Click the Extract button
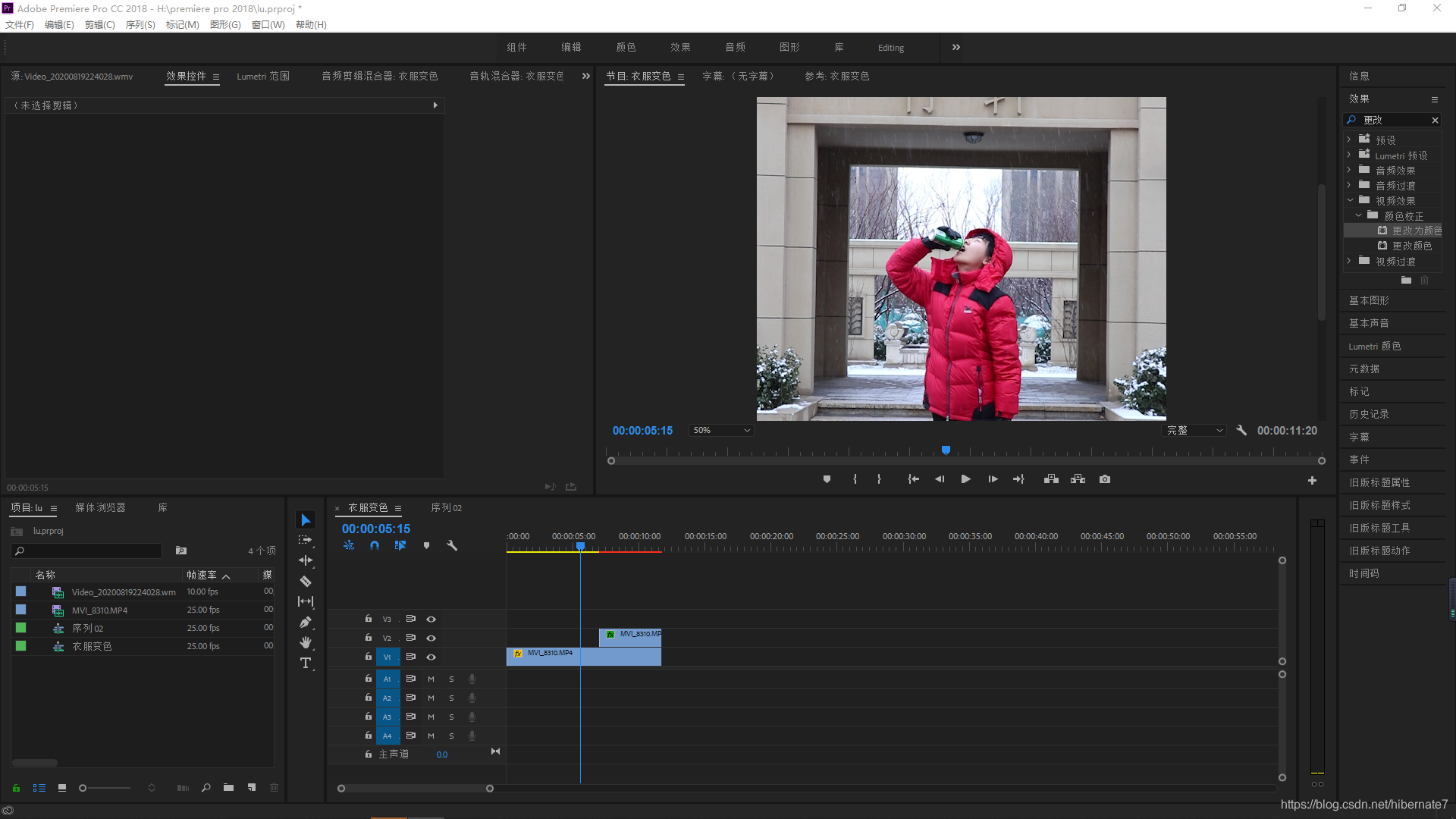Image resolution: width=1456 pixels, height=819 pixels. click(x=1078, y=479)
